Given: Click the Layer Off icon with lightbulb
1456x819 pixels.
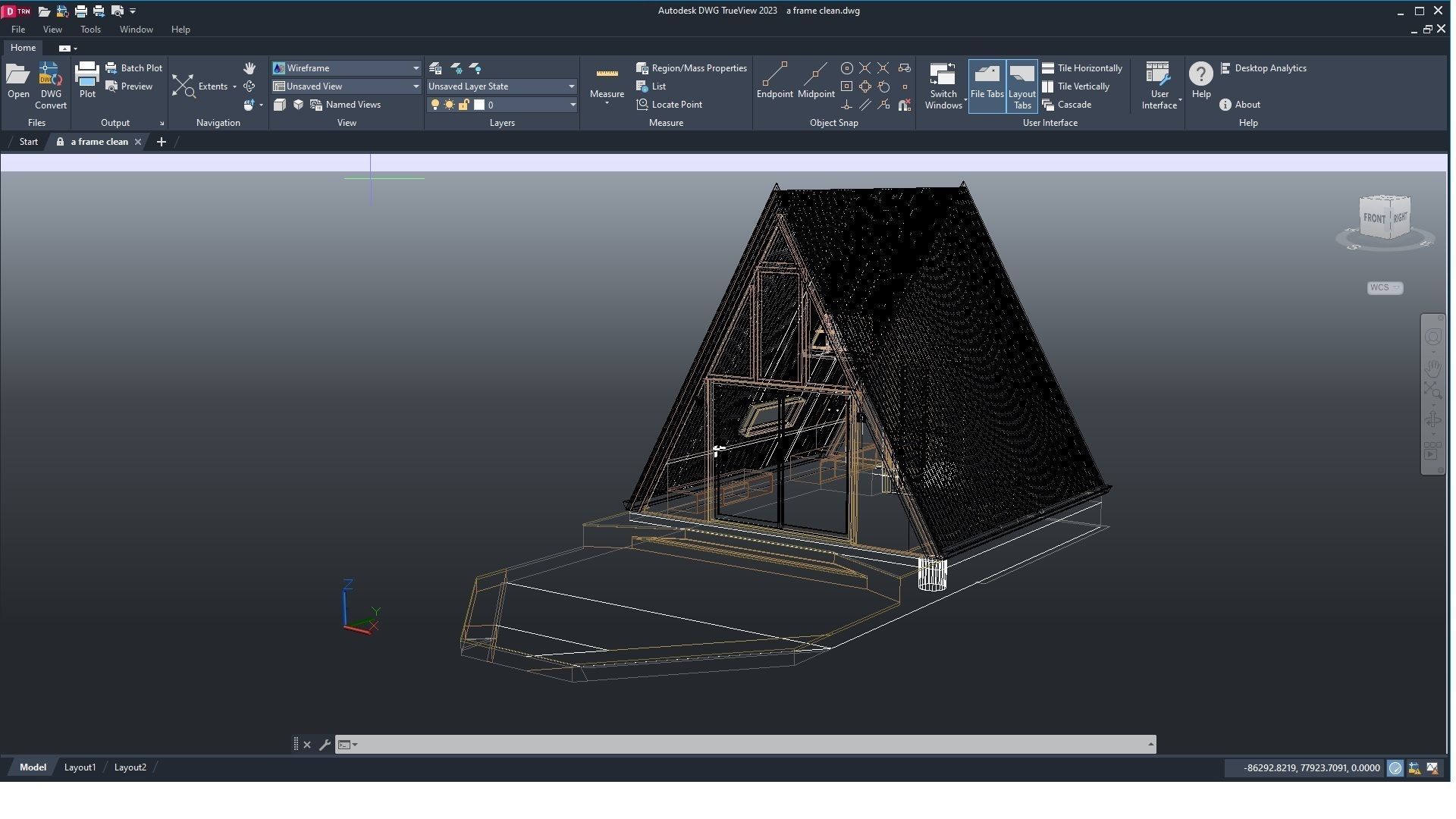Looking at the screenshot, I should tap(475, 68).
